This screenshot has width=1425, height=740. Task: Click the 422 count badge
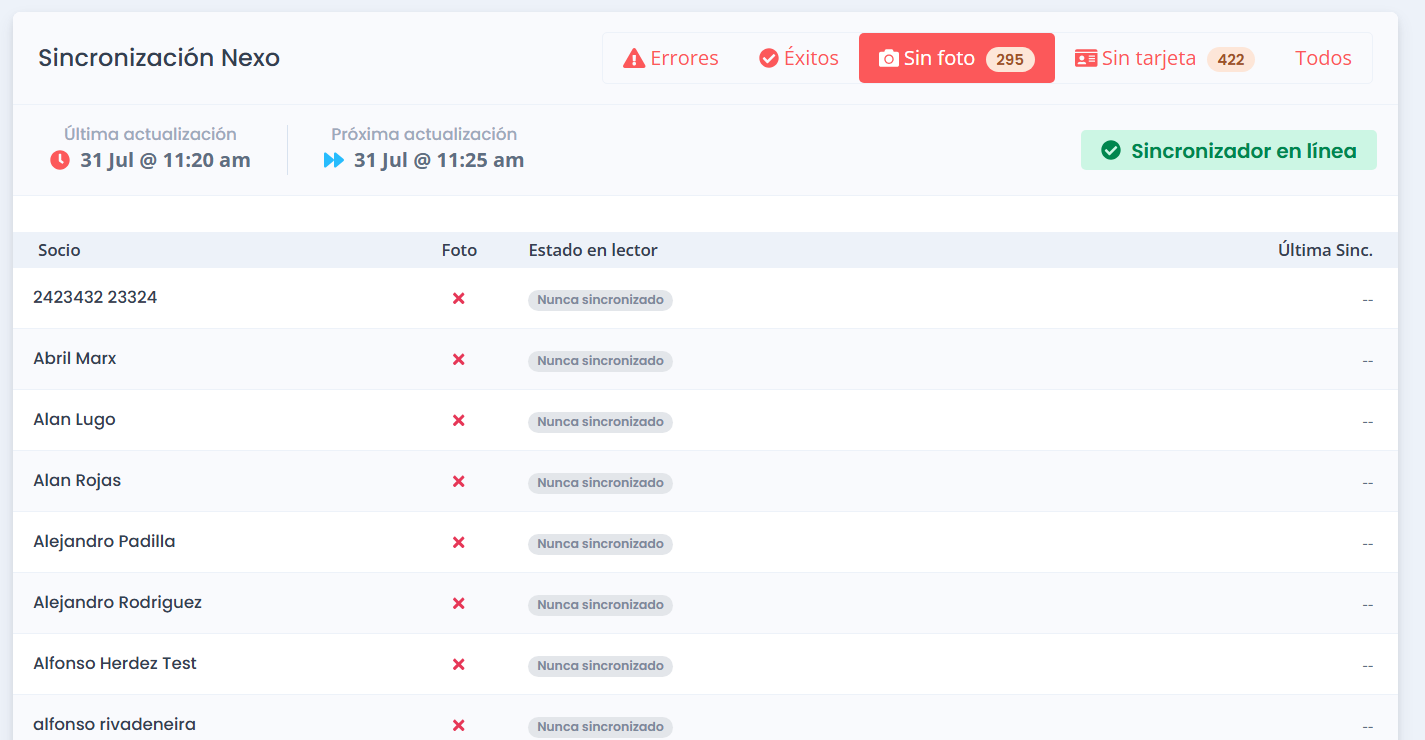pos(1231,59)
